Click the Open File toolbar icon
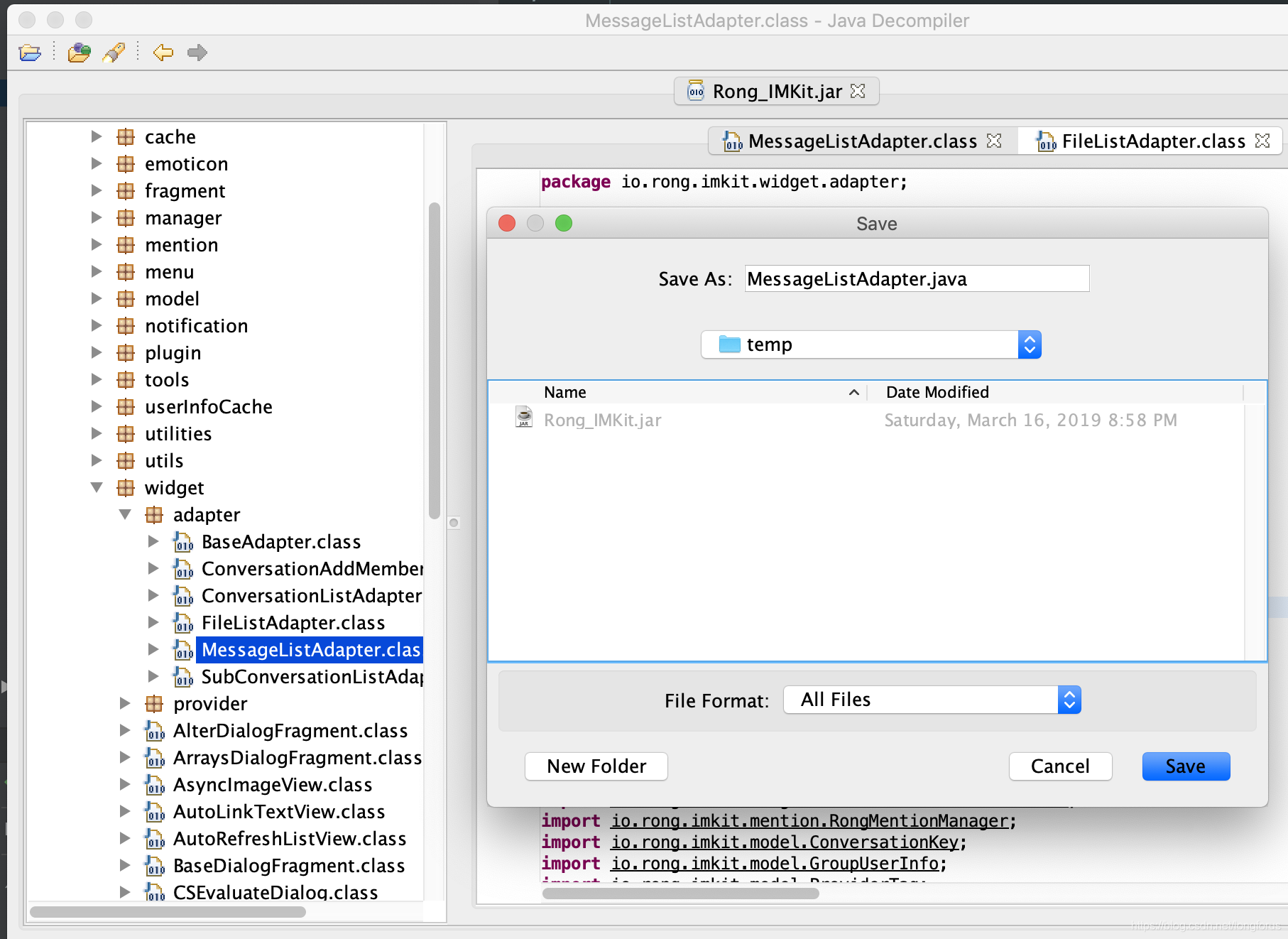Screen dimensions: 1288x939 coord(30,53)
